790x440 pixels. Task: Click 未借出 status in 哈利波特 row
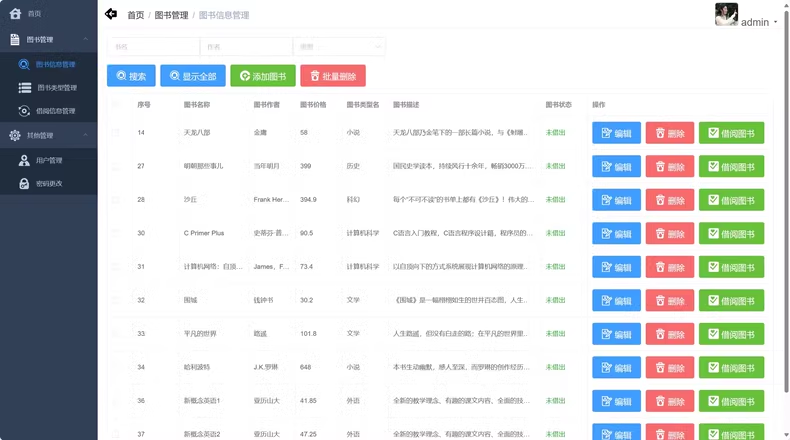click(x=555, y=367)
